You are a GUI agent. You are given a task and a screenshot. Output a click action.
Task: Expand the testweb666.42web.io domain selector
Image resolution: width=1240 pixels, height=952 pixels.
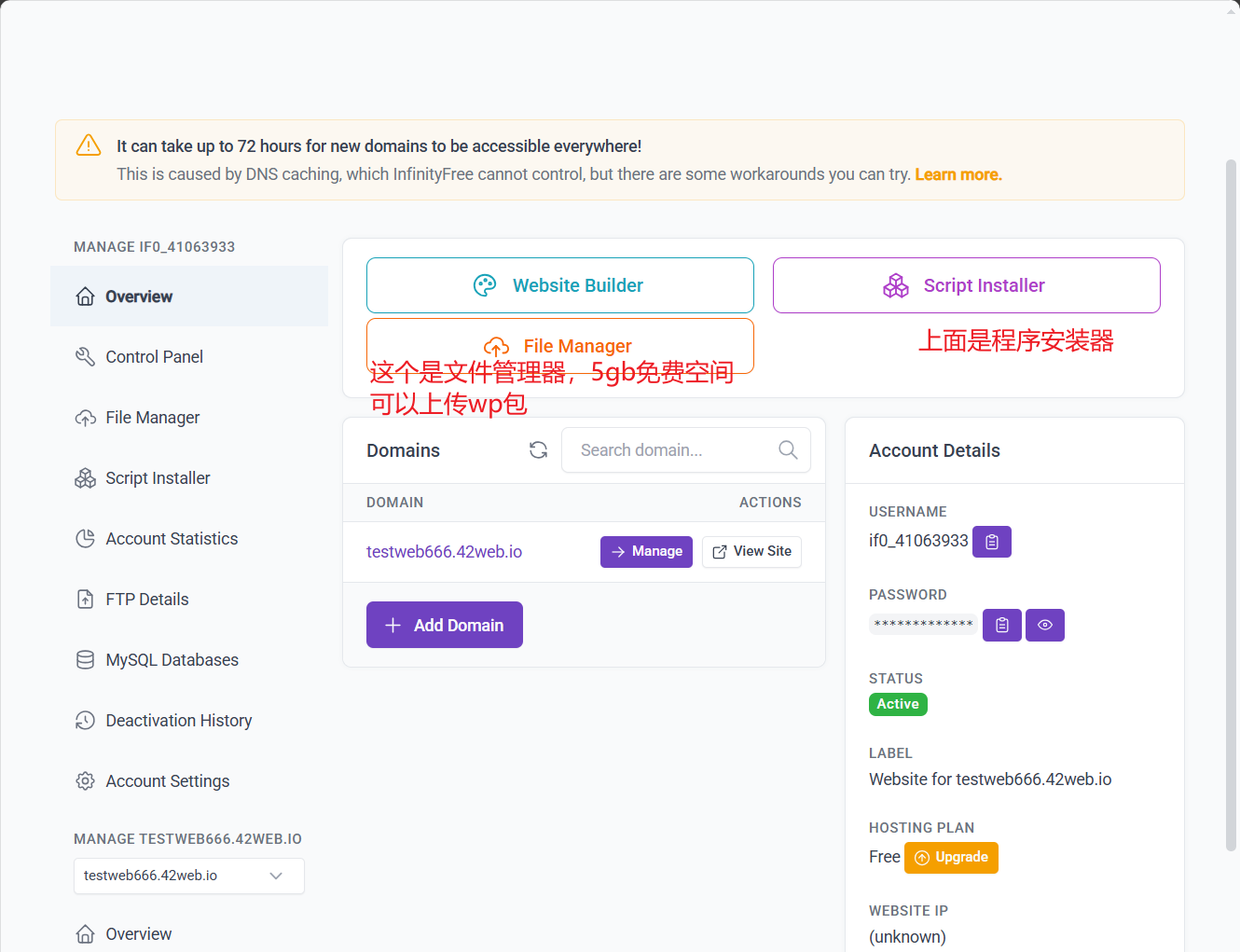[x=188, y=876]
